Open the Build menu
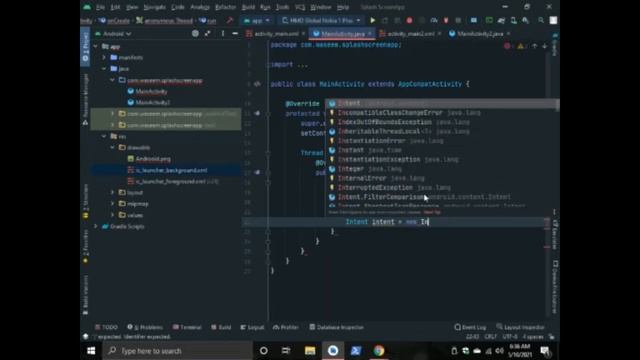 [248, 7]
